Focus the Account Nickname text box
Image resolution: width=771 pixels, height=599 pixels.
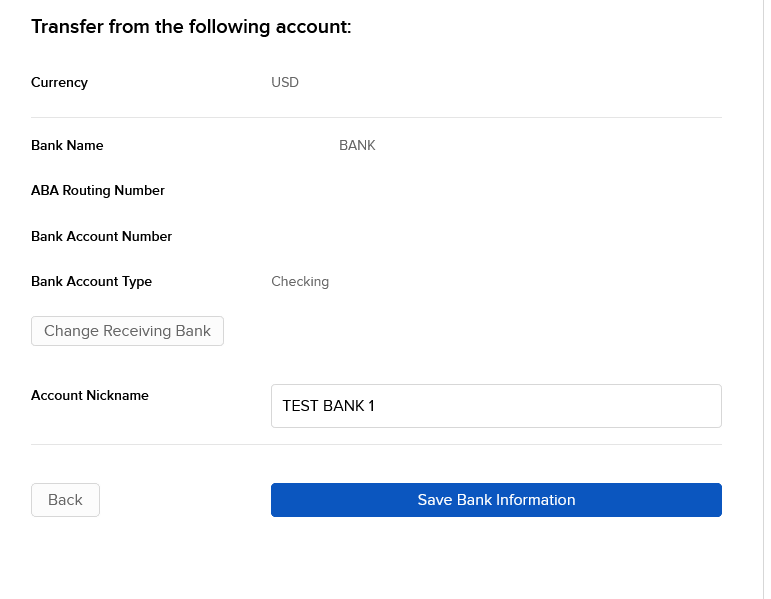coord(496,406)
